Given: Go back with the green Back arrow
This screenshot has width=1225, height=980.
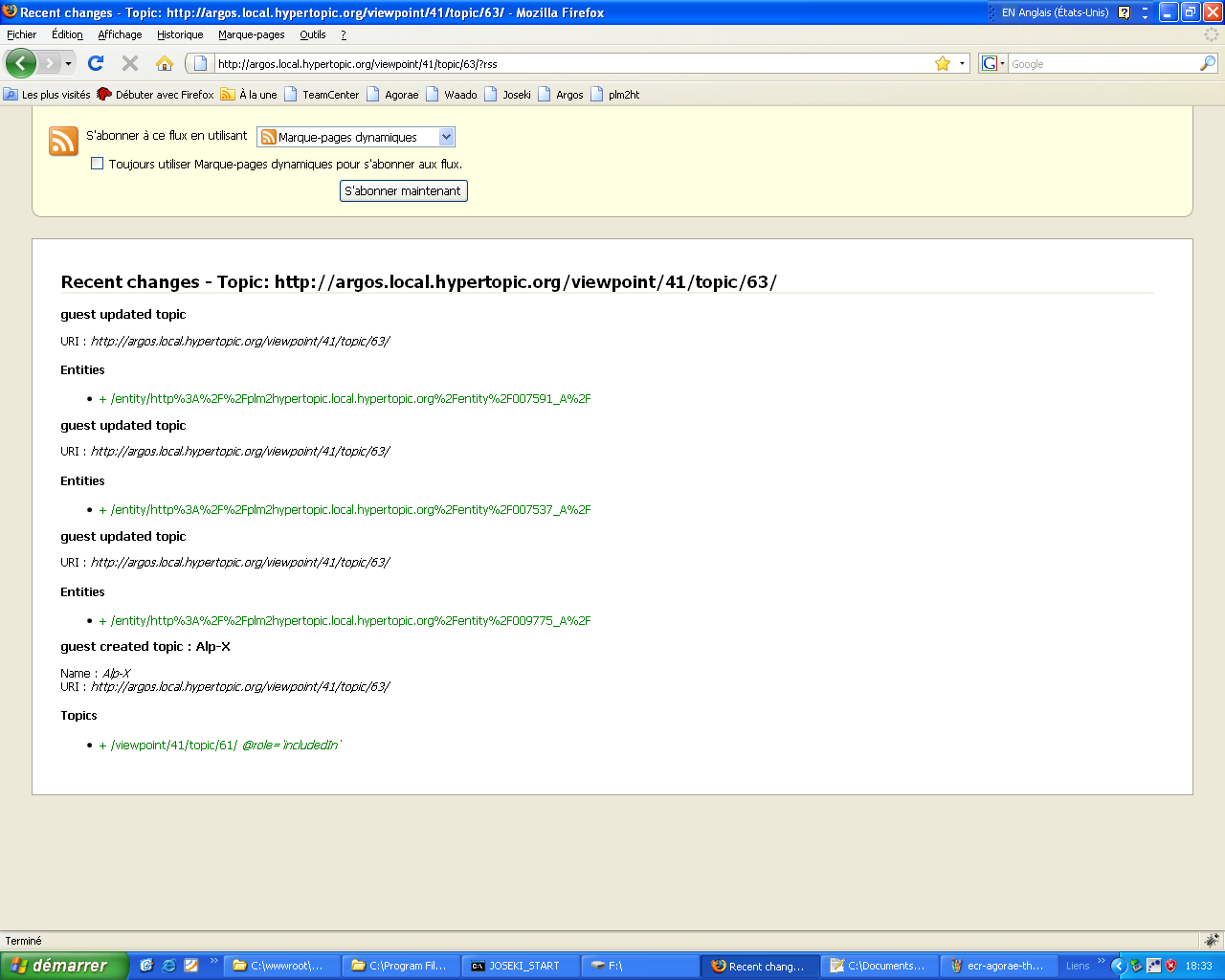Looking at the screenshot, I should click(x=21, y=63).
